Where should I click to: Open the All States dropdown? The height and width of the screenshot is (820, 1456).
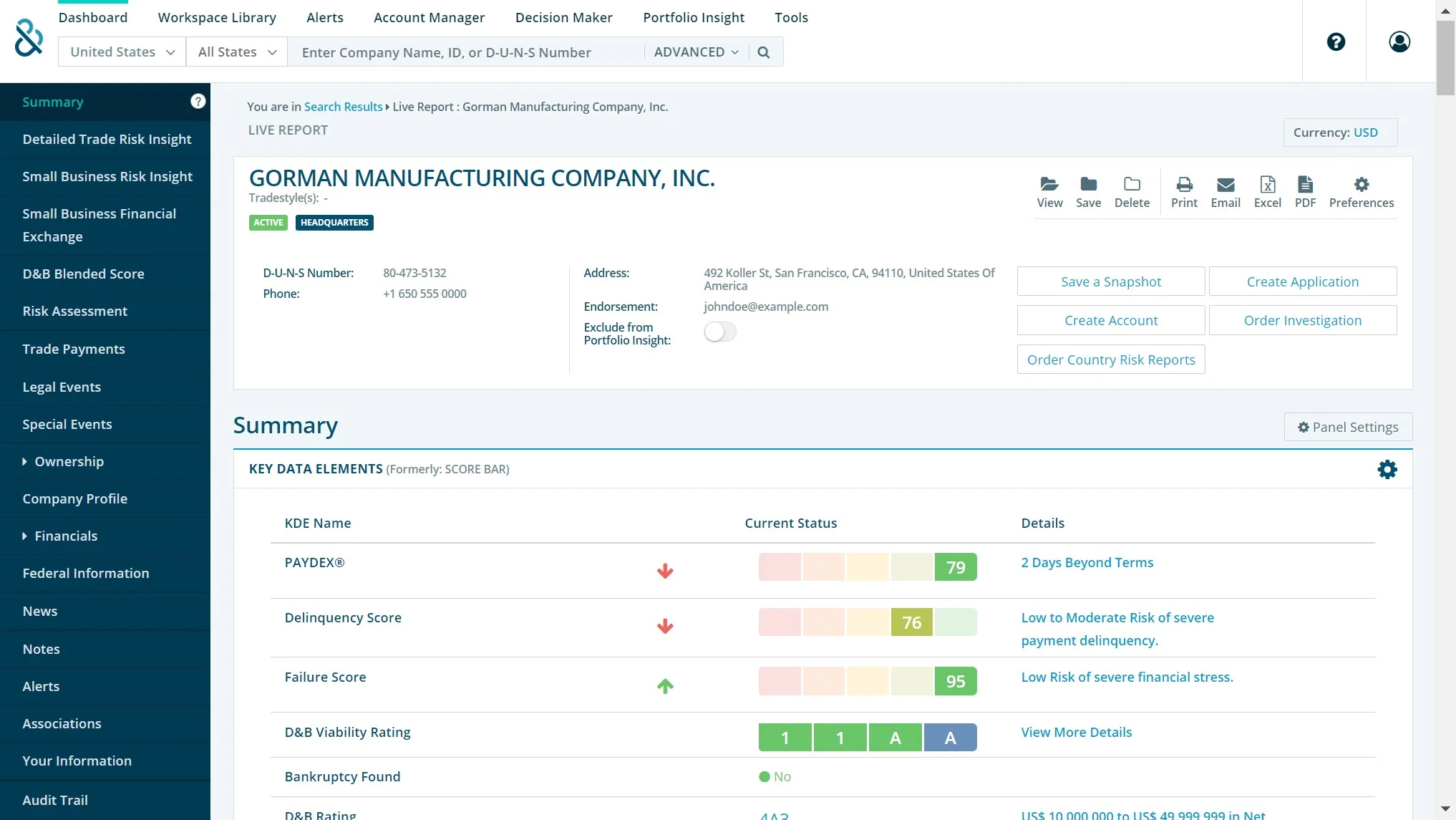pos(236,52)
